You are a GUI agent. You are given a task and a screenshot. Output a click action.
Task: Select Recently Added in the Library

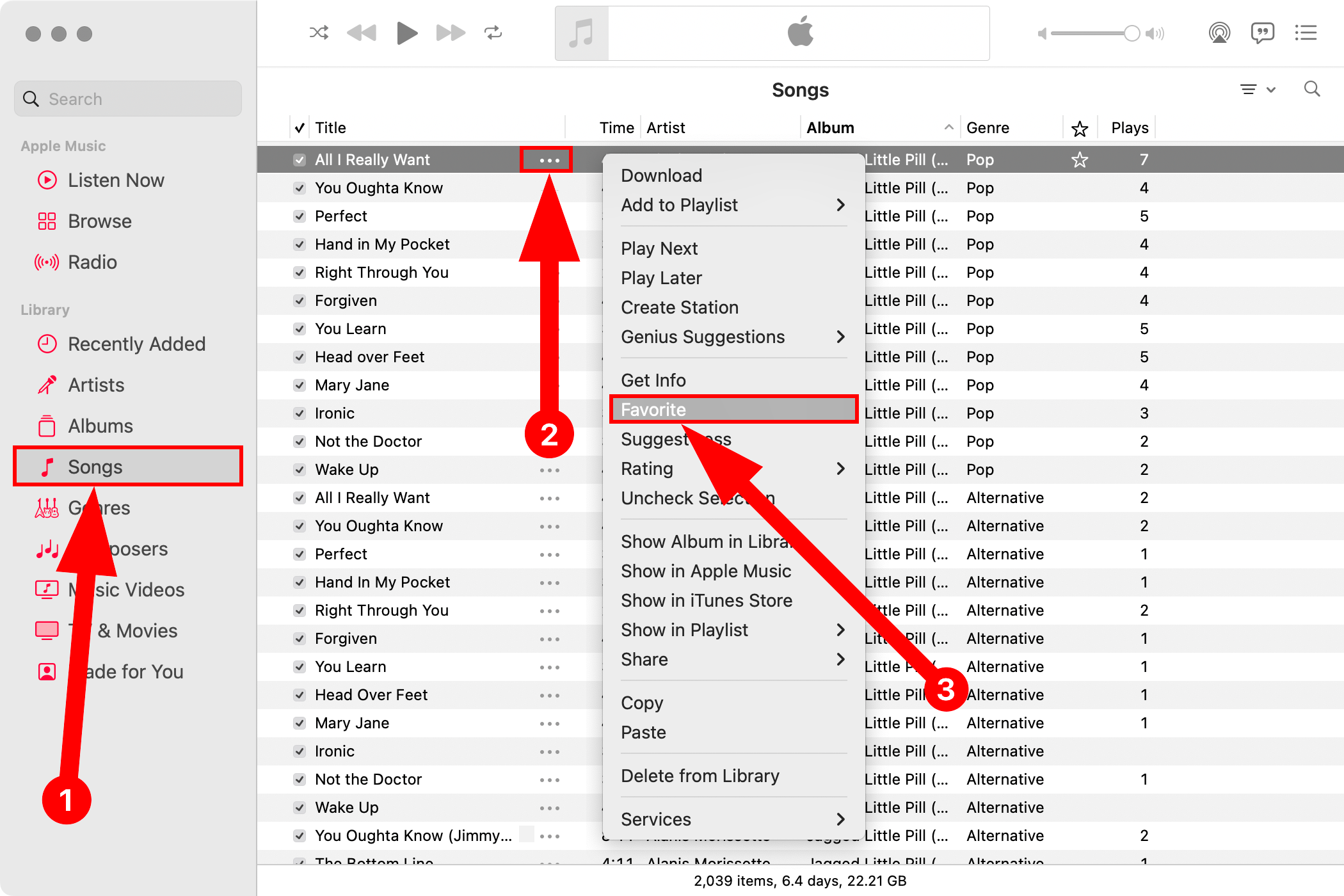point(136,344)
